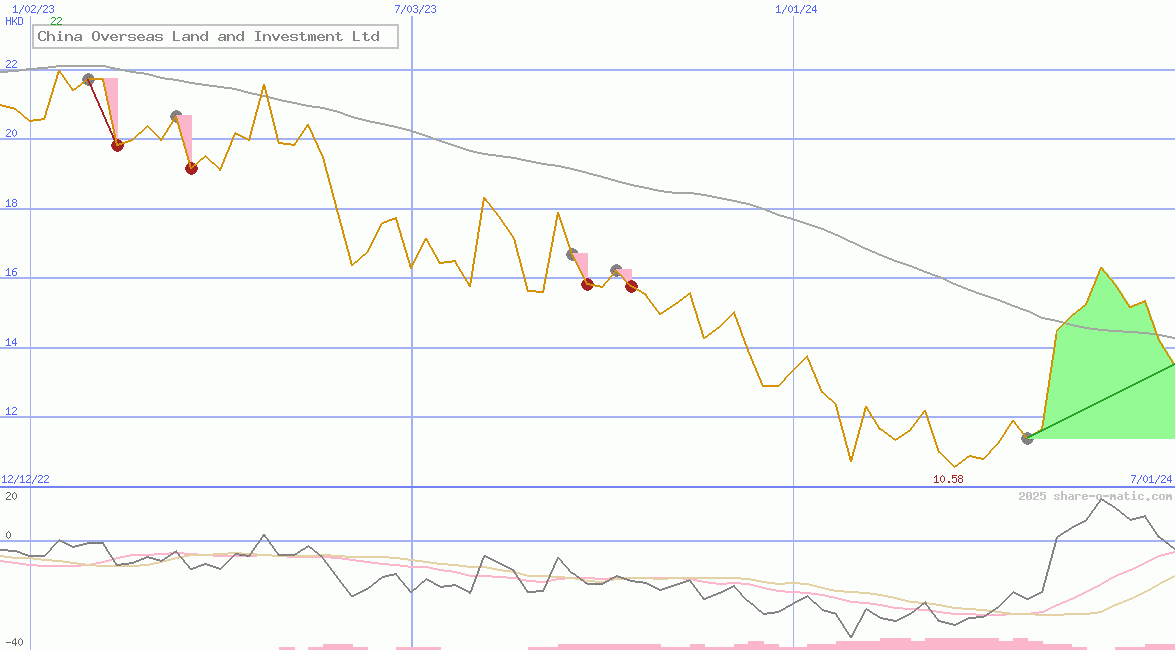Click the third red exit marker below 16 HKD
This screenshot has width=1175, height=650.
(587, 284)
